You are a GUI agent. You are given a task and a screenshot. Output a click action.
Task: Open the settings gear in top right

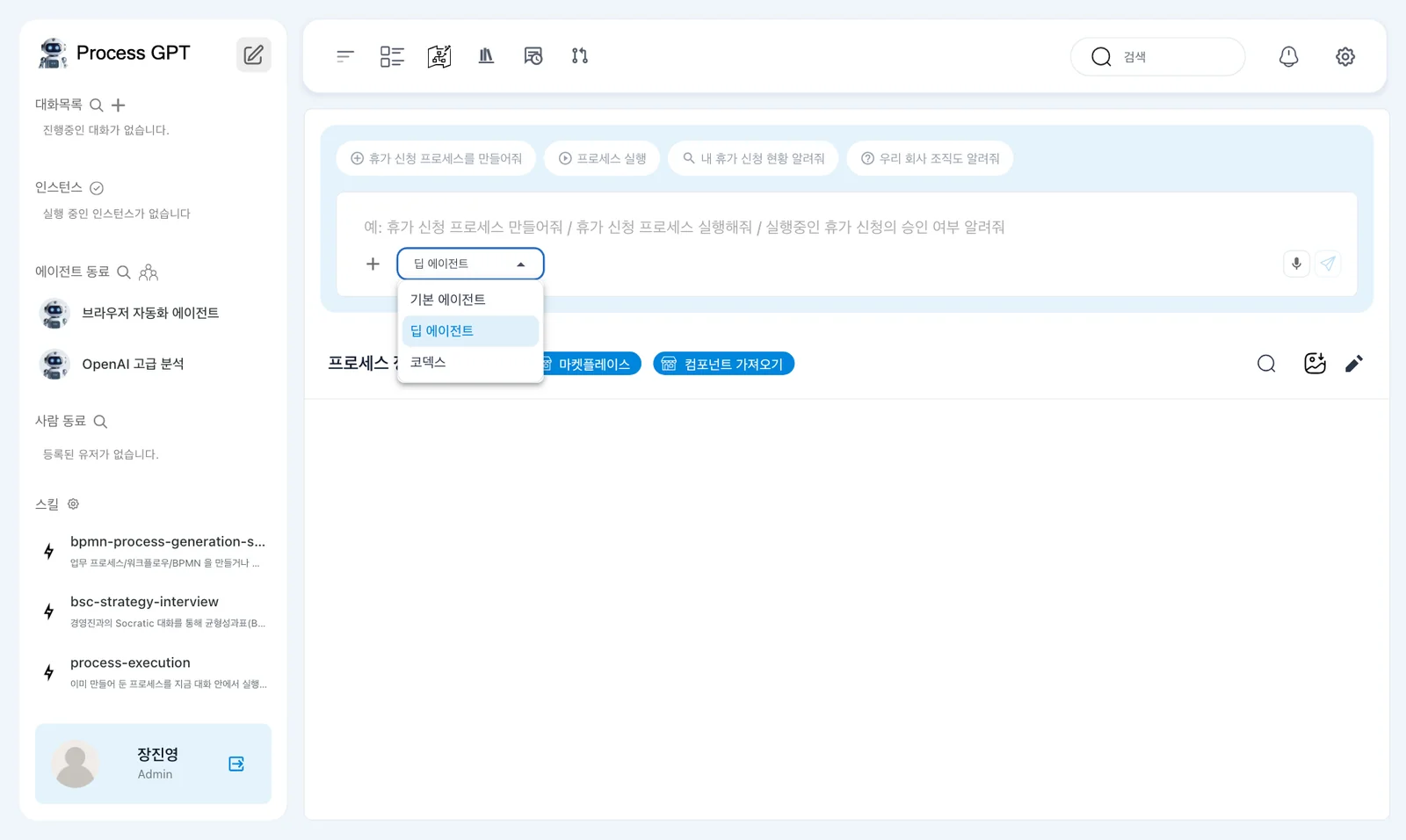click(x=1345, y=56)
